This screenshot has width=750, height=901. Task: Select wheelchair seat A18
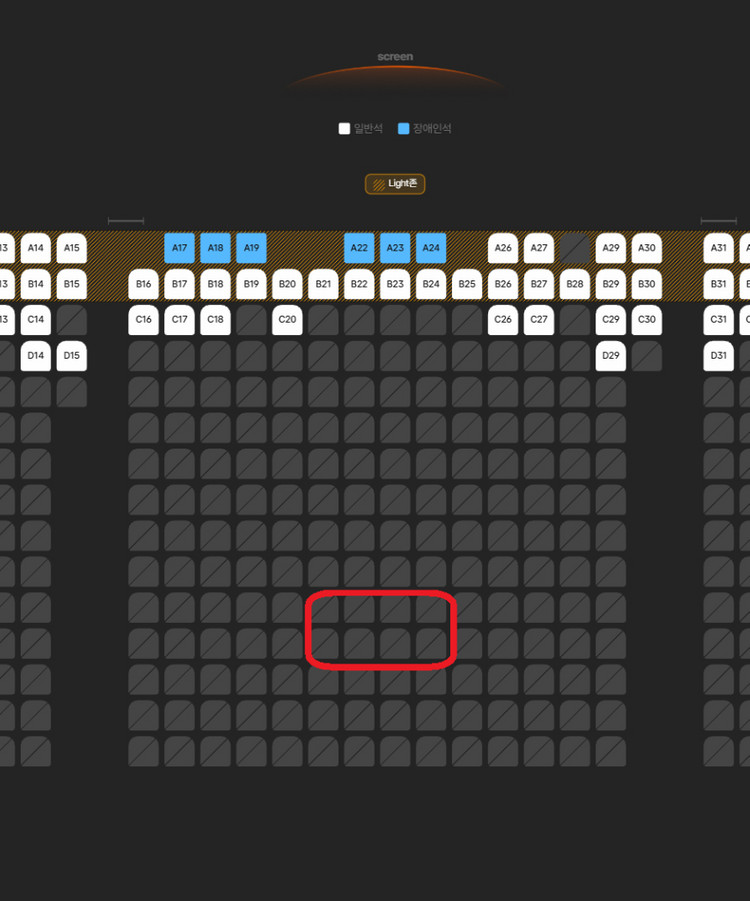click(216, 248)
